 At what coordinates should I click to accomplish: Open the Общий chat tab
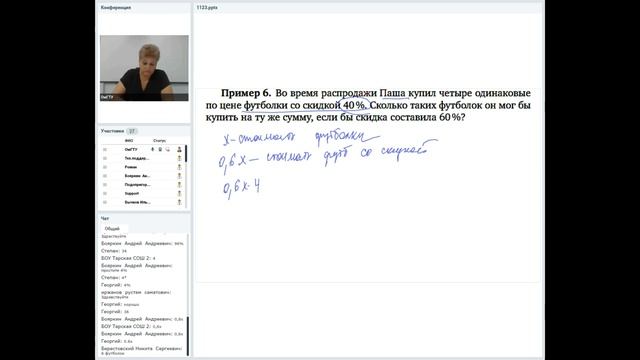click(112, 229)
